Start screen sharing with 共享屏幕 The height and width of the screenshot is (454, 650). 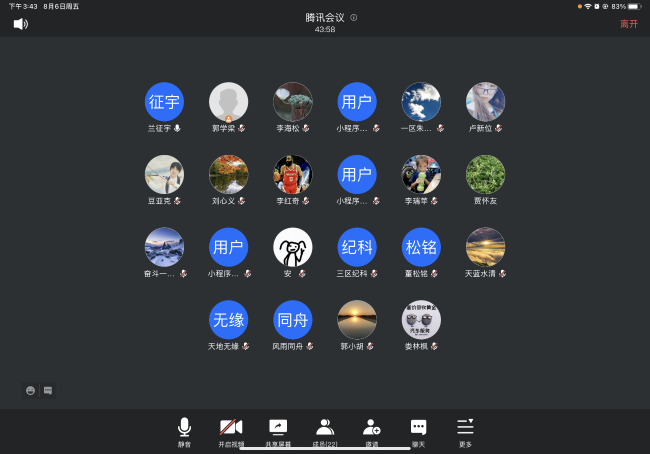pyautogui.click(x=278, y=432)
